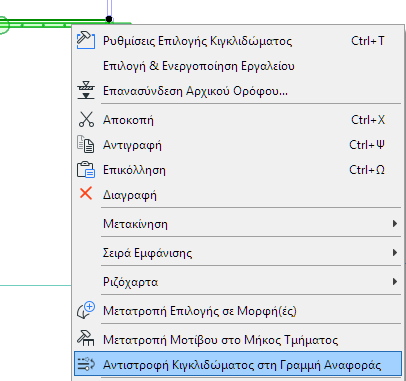Expand the Σειρά Εμφάνισης submenu arrow
Screen dimensions: 406x381
click(395, 252)
